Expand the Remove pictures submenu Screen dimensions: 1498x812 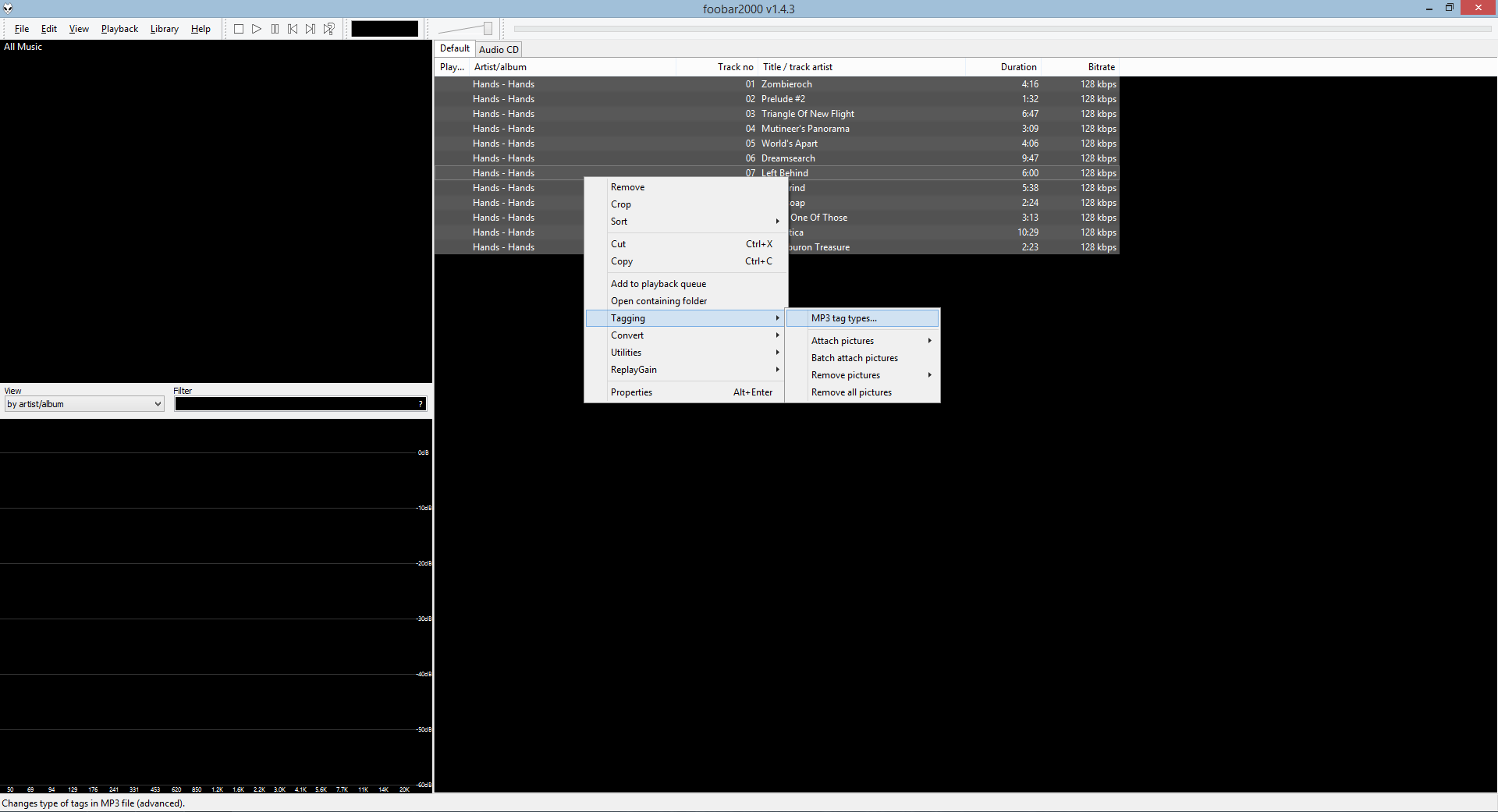point(863,375)
